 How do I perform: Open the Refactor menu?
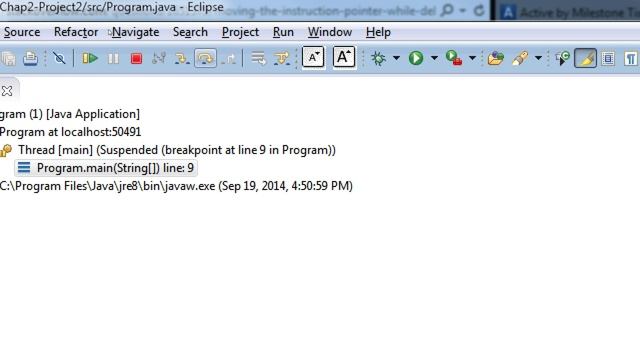(x=76, y=32)
